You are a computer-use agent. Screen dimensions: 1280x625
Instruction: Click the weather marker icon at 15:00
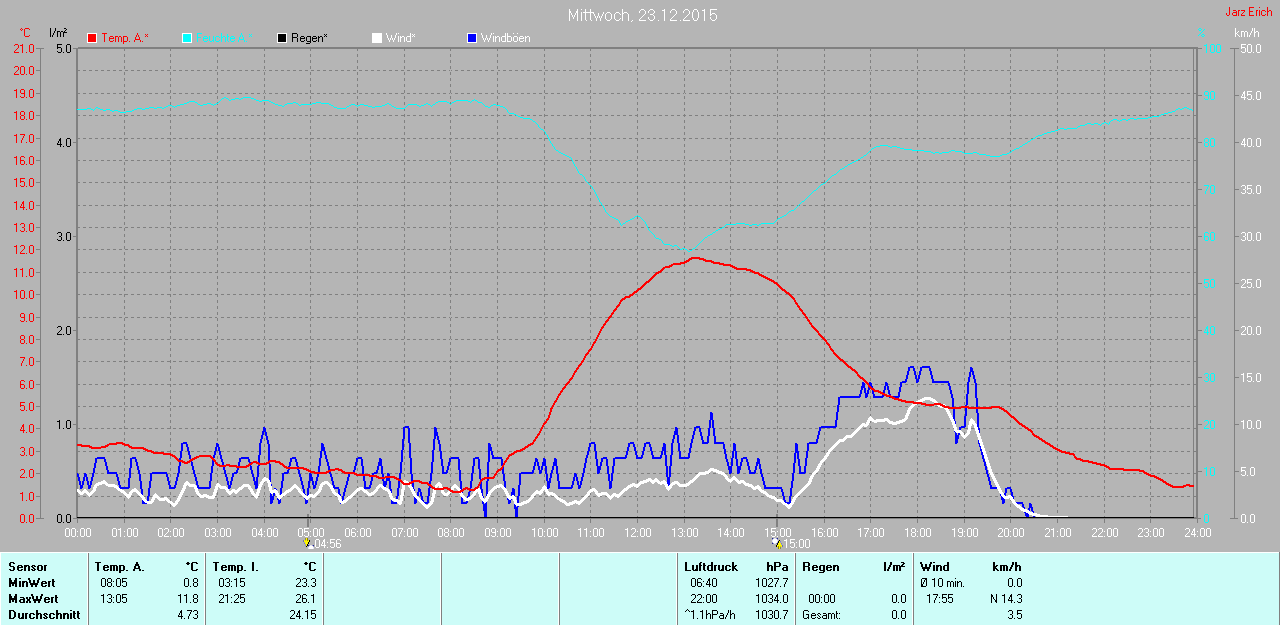(x=778, y=543)
